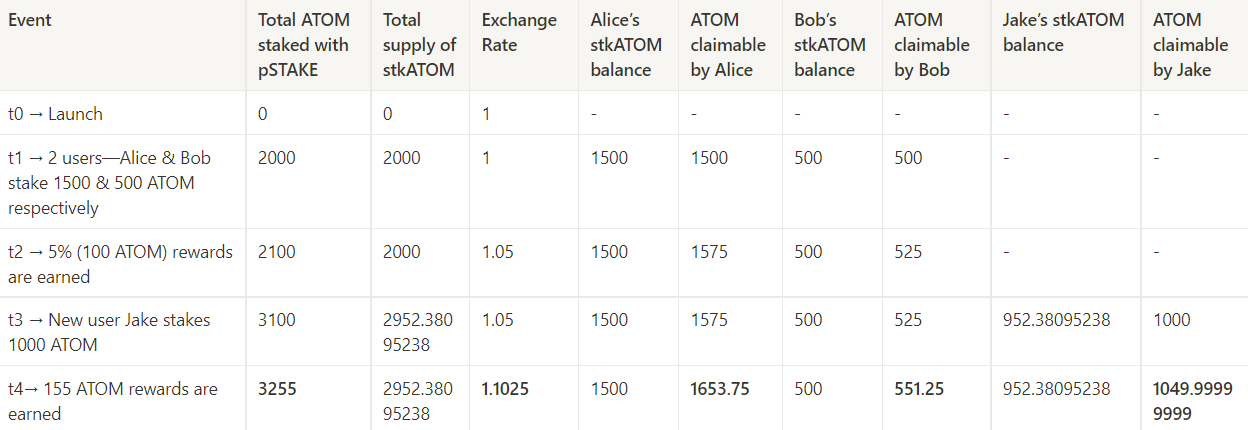Image resolution: width=1248 pixels, height=430 pixels.
Task: Click the t2 5% rewards earned event
Action: coord(120,264)
